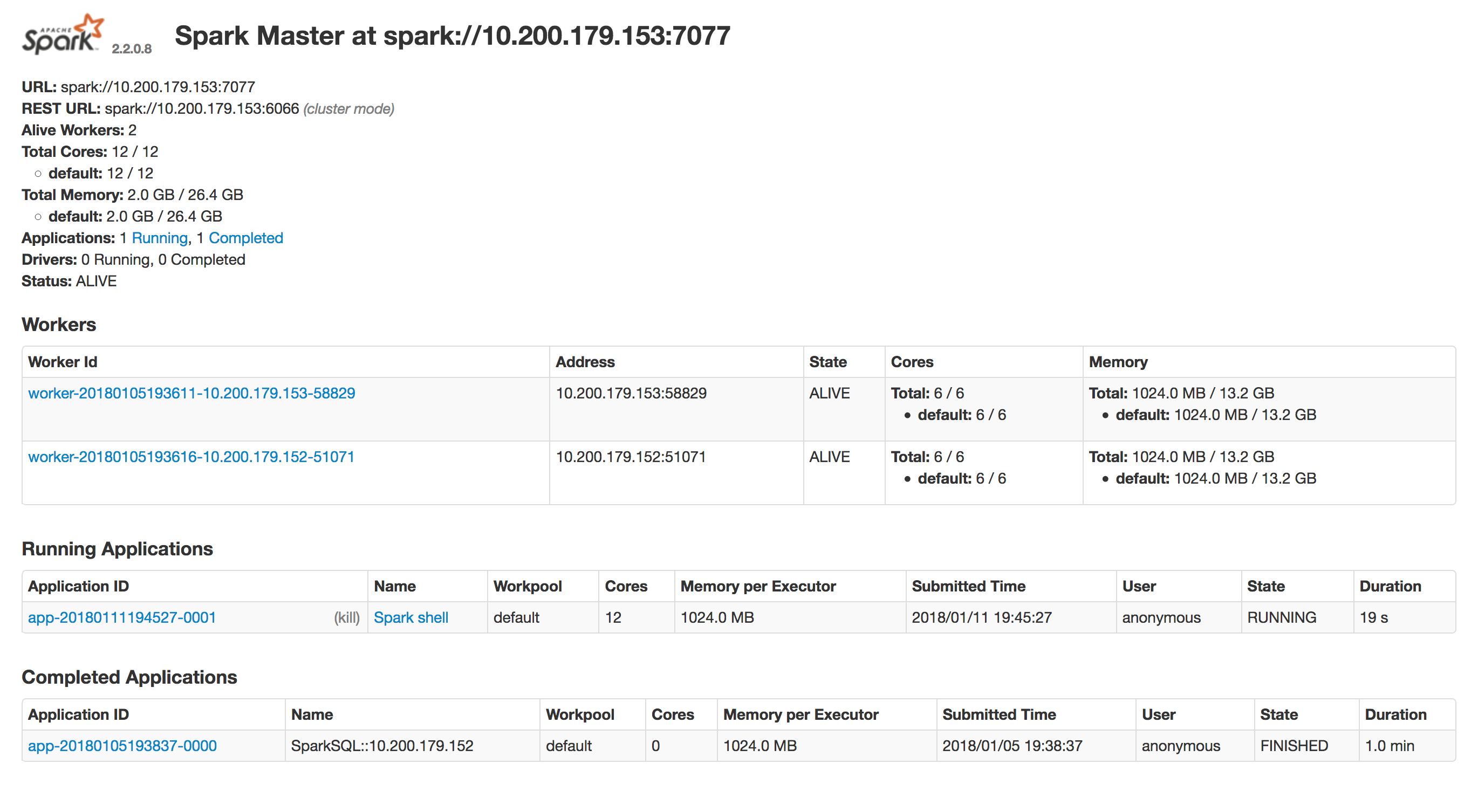Click the Worker Id column header

[x=63, y=362]
